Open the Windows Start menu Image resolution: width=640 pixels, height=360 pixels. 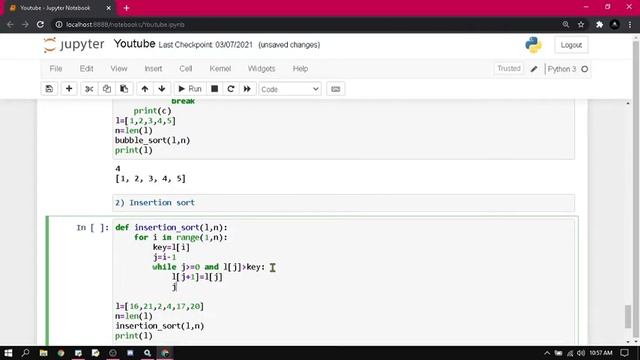(8, 353)
